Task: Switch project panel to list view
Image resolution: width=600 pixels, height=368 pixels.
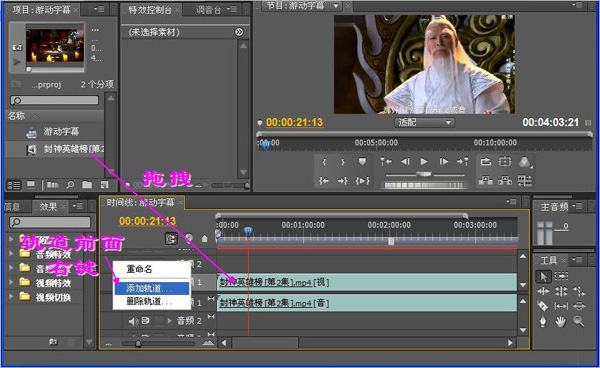Action: (x=14, y=186)
